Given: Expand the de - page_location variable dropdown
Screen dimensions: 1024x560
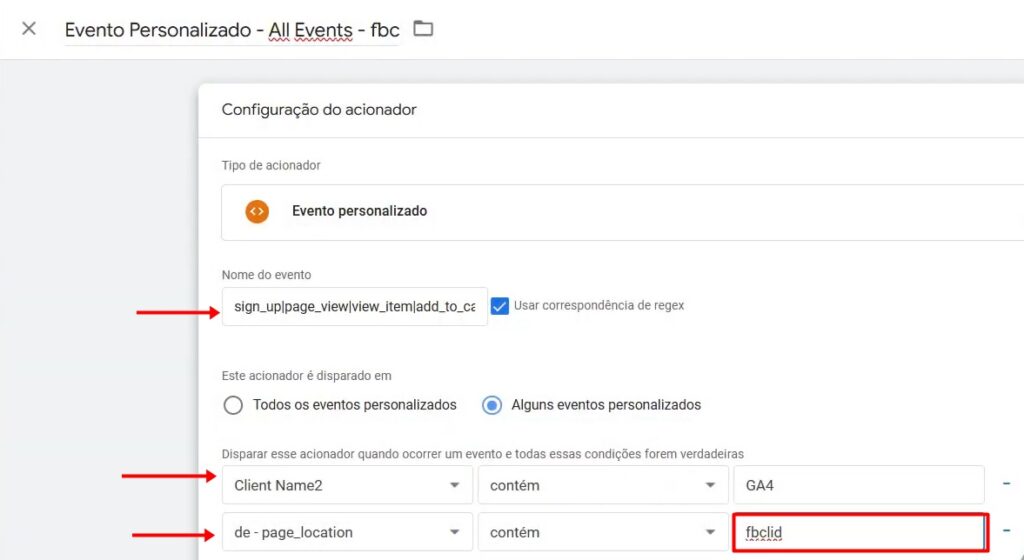Looking at the screenshot, I should (x=347, y=533).
